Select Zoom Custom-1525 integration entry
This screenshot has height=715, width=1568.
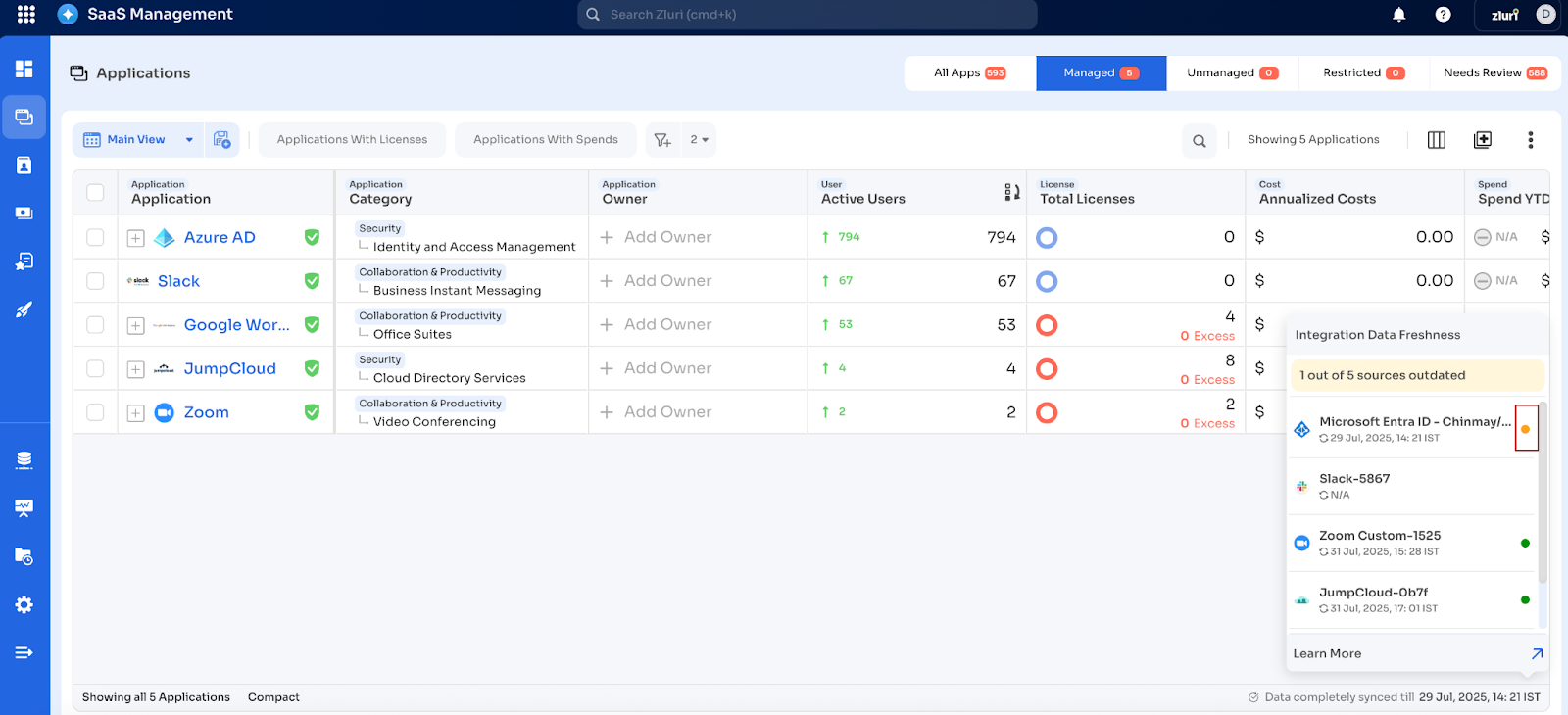pyautogui.click(x=1411, y=543)
